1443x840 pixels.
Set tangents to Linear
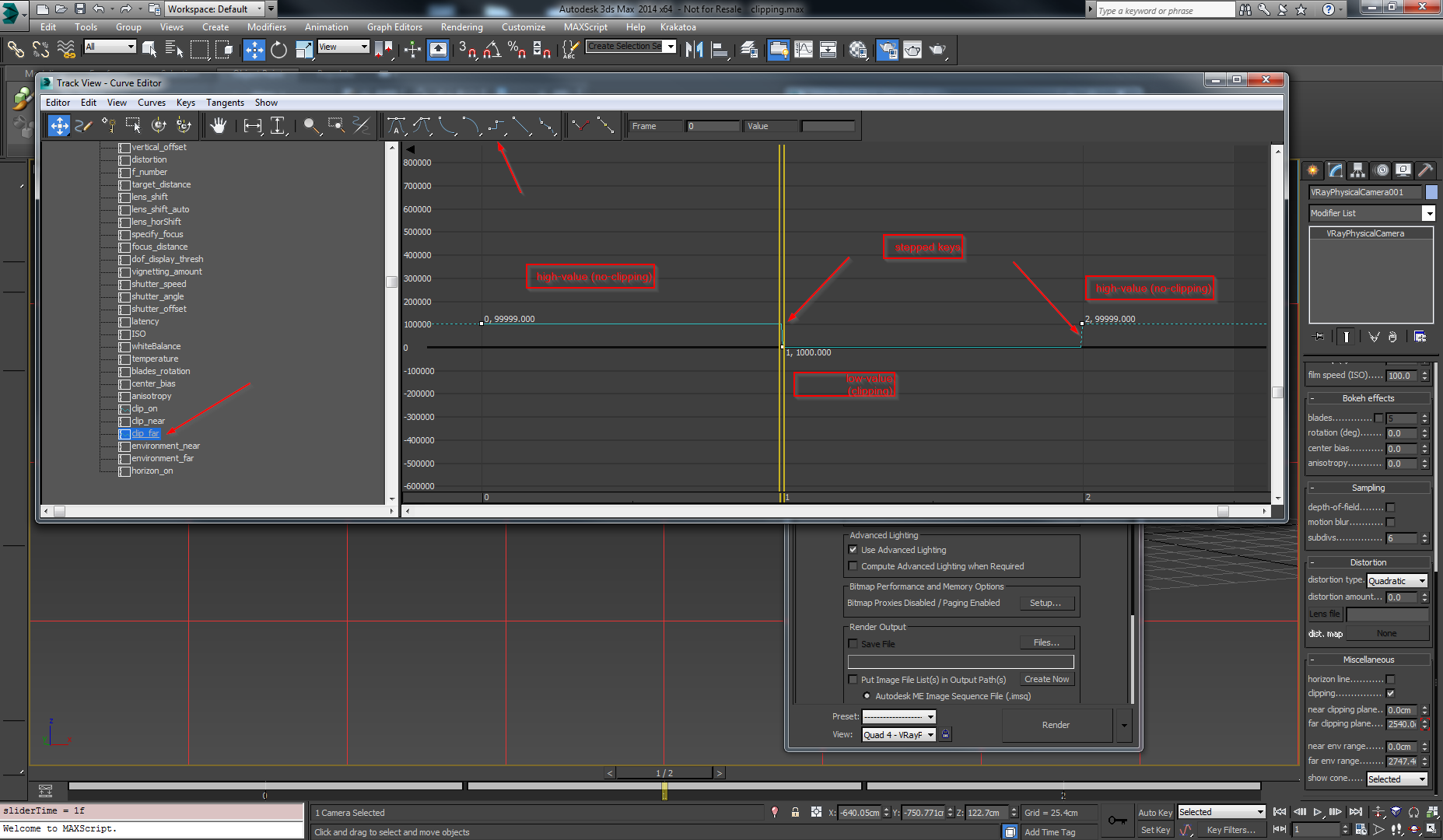click(523, 125)
